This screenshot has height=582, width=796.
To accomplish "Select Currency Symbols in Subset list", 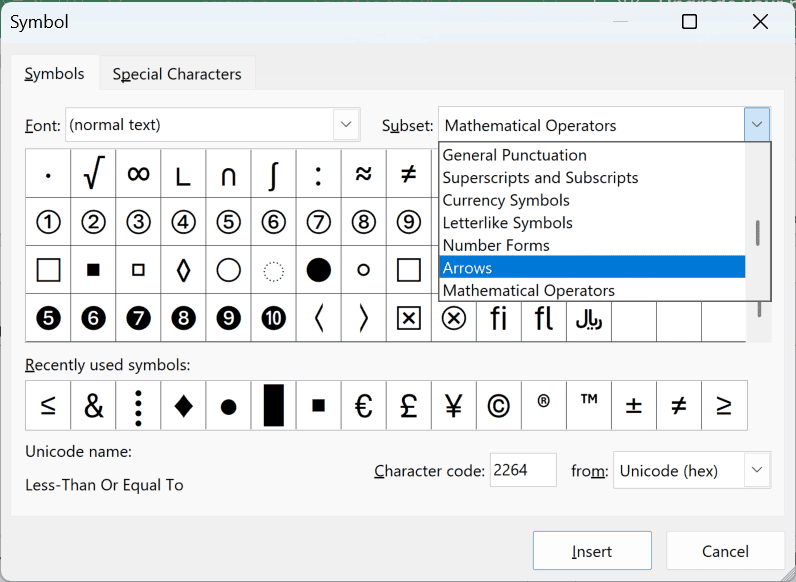I will pos(592,200).
